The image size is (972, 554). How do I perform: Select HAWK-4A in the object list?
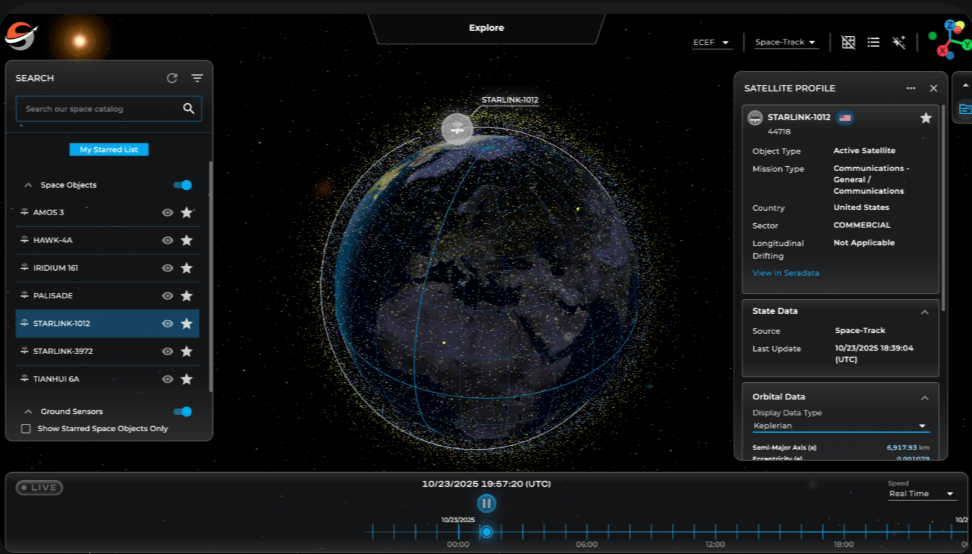107,240
